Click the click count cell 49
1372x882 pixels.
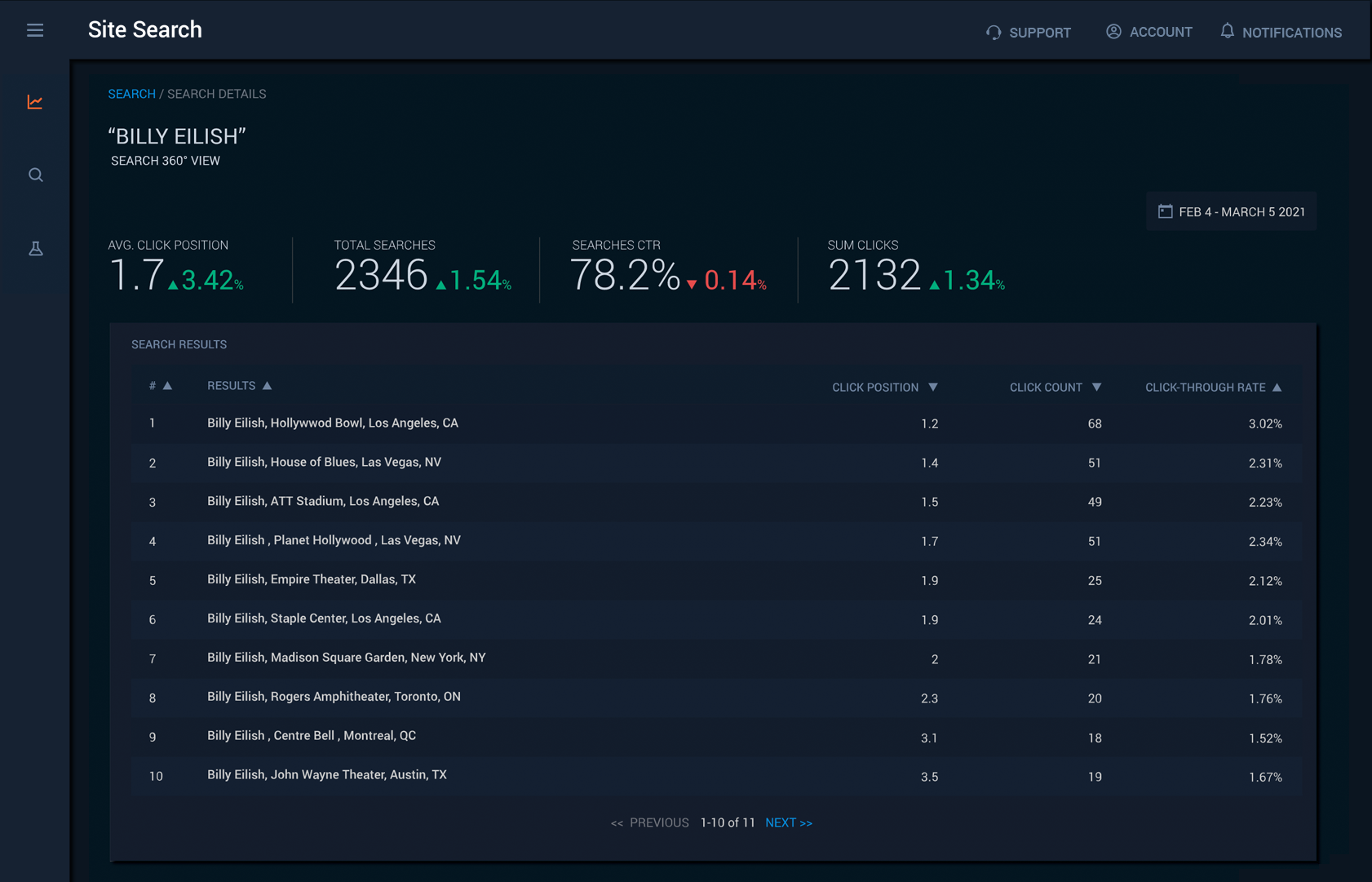(1095, 502)
